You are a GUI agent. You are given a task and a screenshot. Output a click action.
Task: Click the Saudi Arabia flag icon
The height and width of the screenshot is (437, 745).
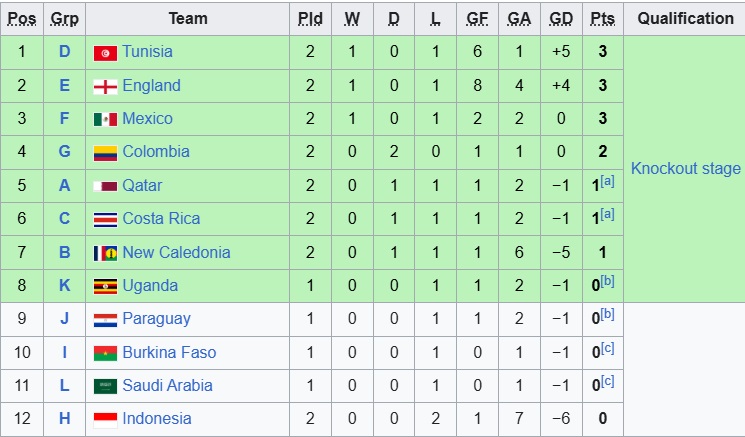click(105, 386)
